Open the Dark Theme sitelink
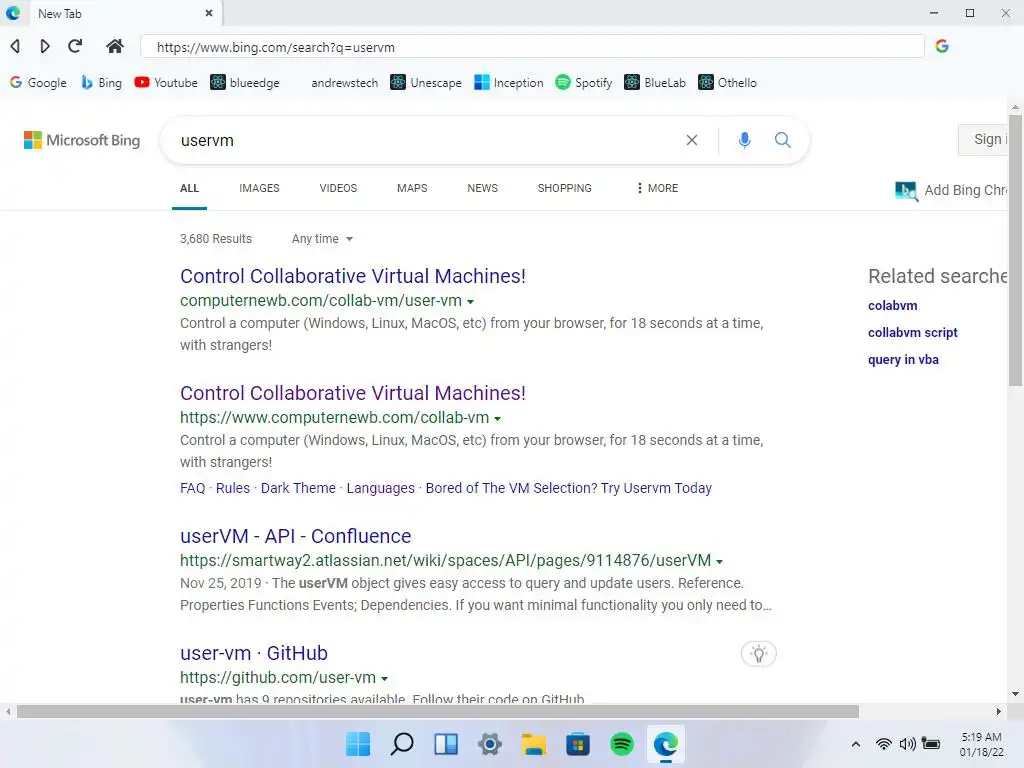The image size is (1024, 768). pyautogui.click(x=298, y=488)
